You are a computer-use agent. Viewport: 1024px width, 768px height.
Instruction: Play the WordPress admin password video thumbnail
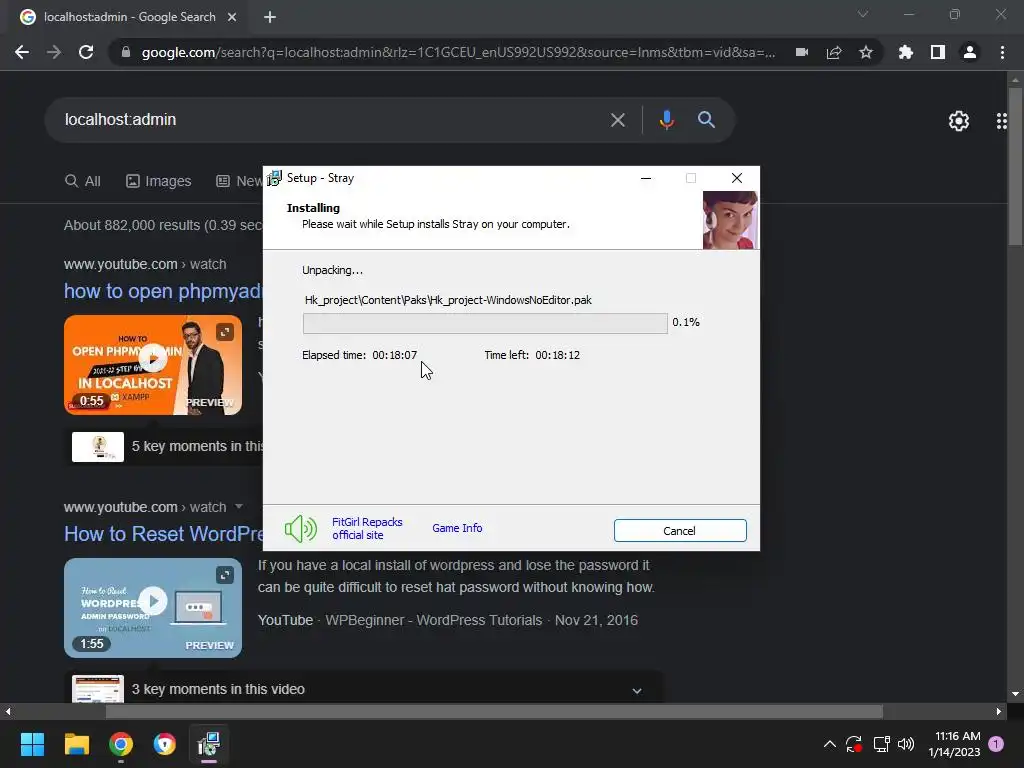click(153, 601)
